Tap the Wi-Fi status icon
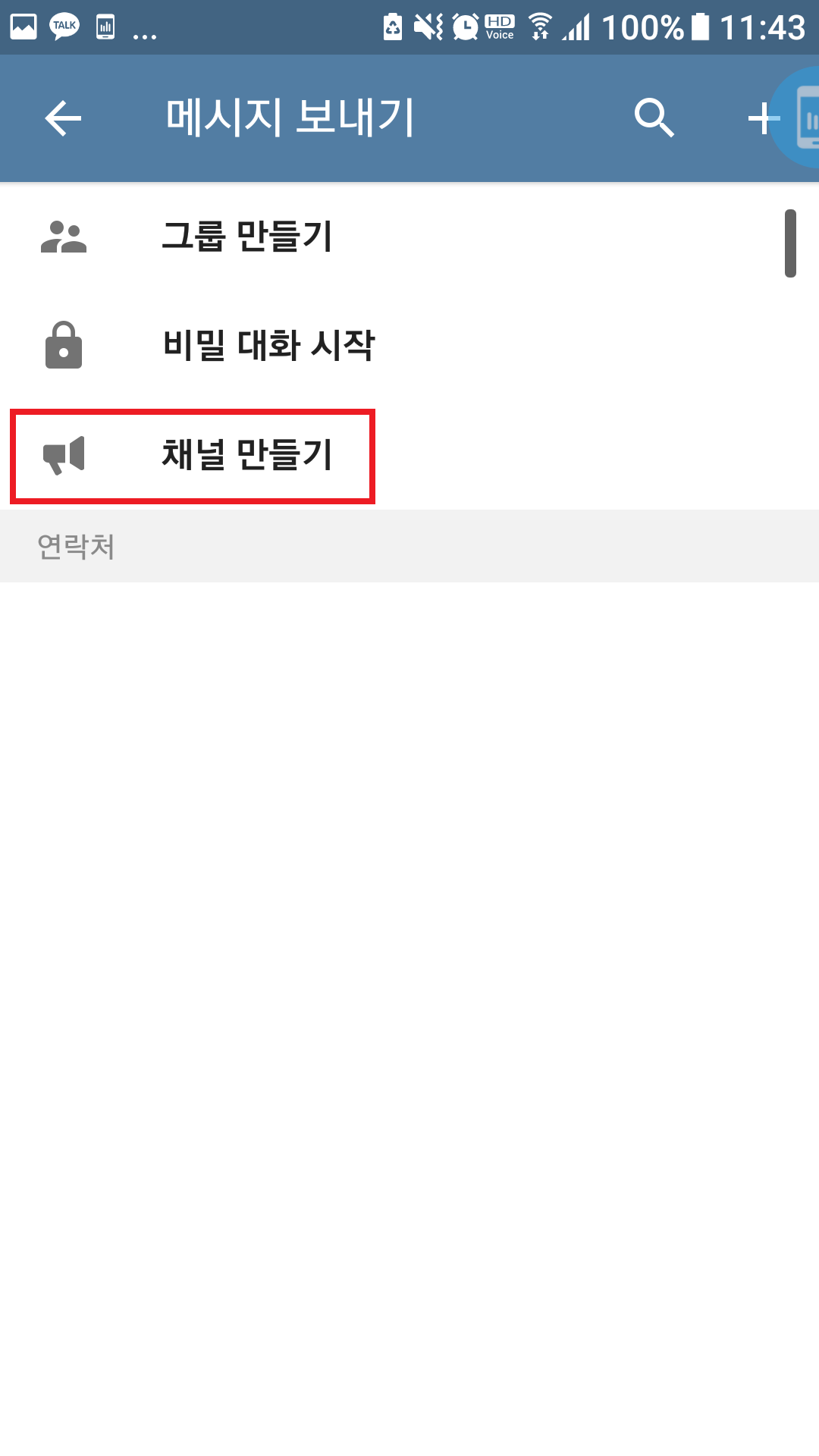This screenshot has height=1456, width=819. pyautogui.click(x=540, y=27)
